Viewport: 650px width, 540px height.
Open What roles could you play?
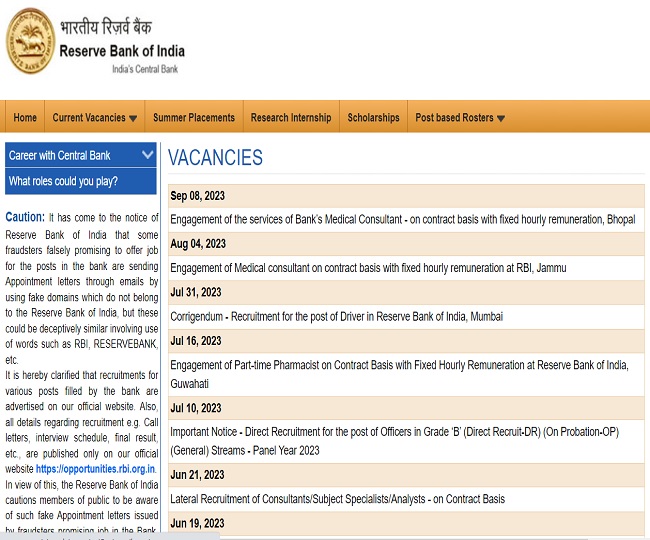coord(63,181)
